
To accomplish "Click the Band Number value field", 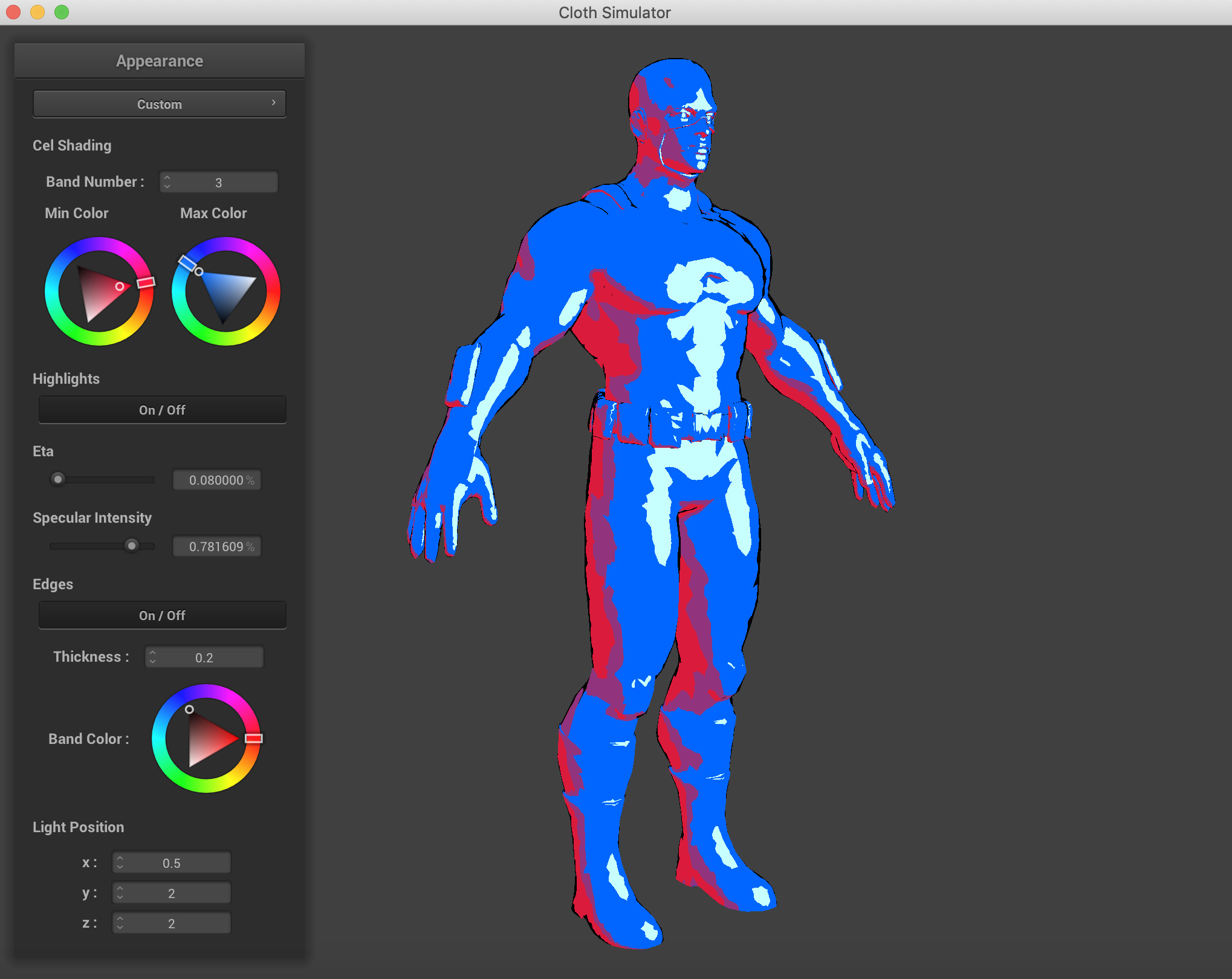I will (219, 182).
